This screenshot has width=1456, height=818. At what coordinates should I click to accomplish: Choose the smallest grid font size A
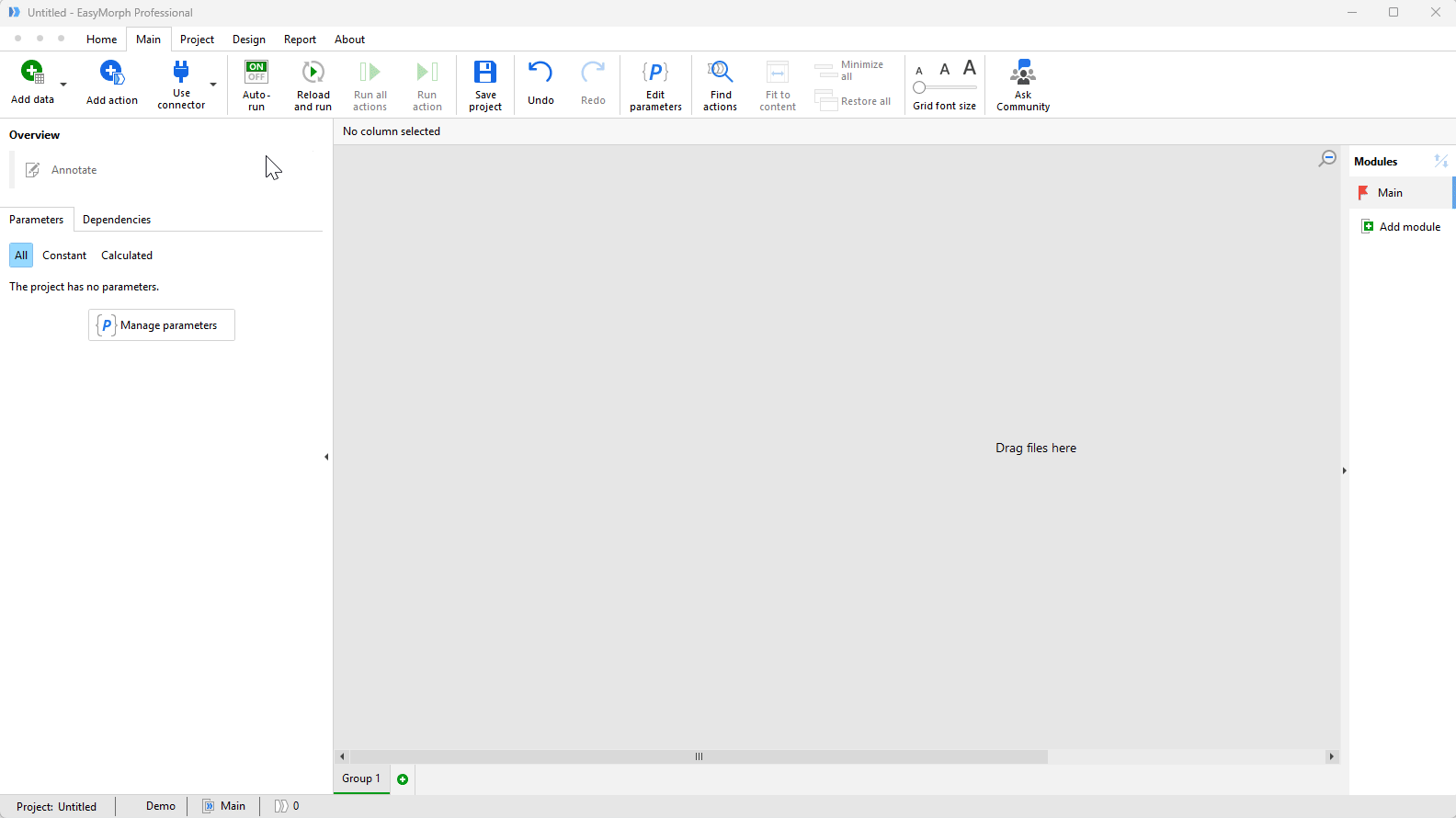919,71
